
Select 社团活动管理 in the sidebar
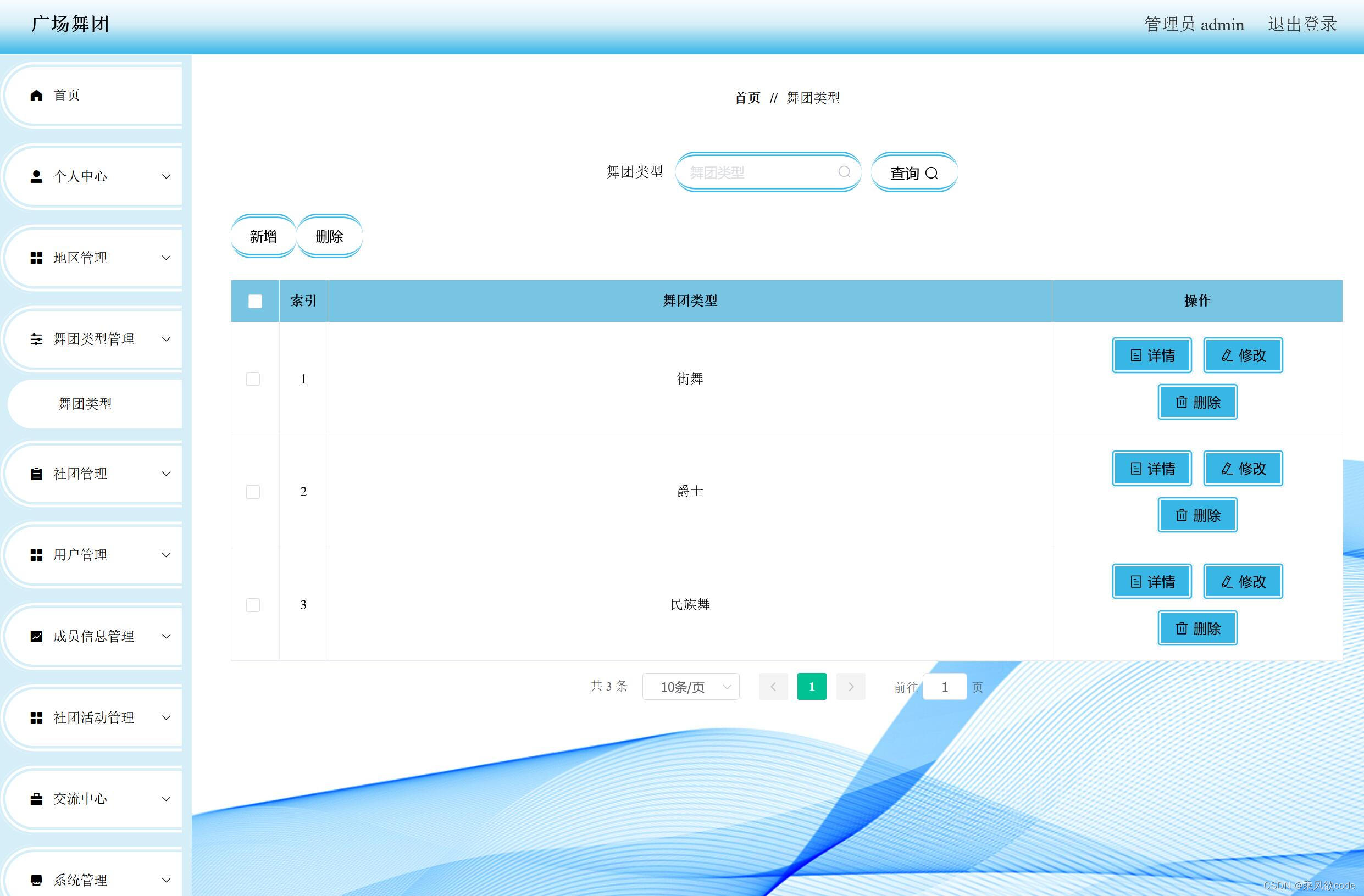click(x=94, y=717)
